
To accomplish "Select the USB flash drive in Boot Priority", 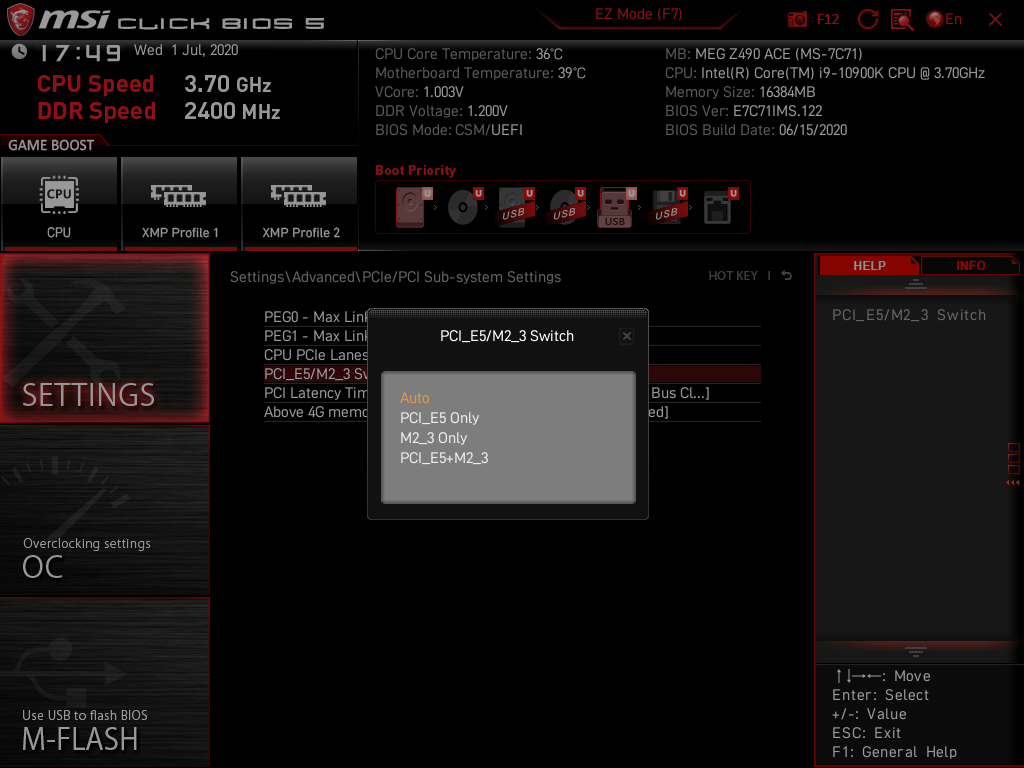I will [617, 205].
